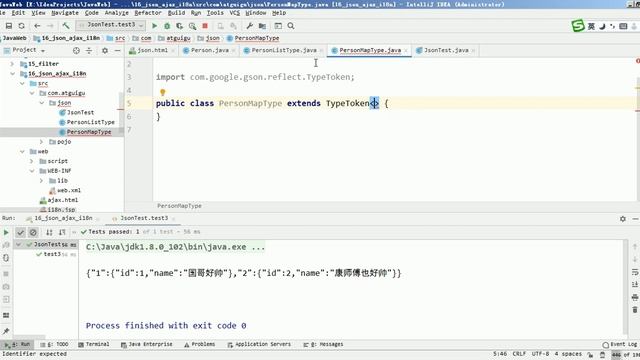Build project with hammer icon
The height and width of the screenshot is (360, 640).
click(66, 26)
